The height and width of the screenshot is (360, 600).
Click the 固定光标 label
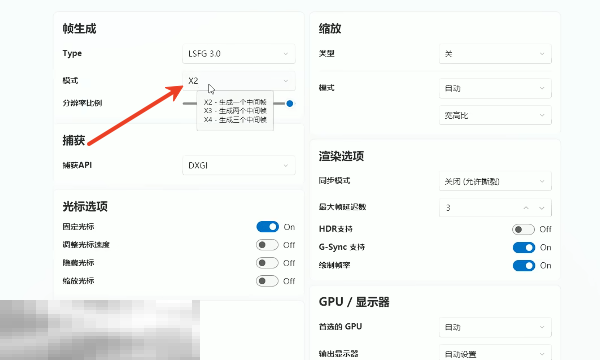78,226
